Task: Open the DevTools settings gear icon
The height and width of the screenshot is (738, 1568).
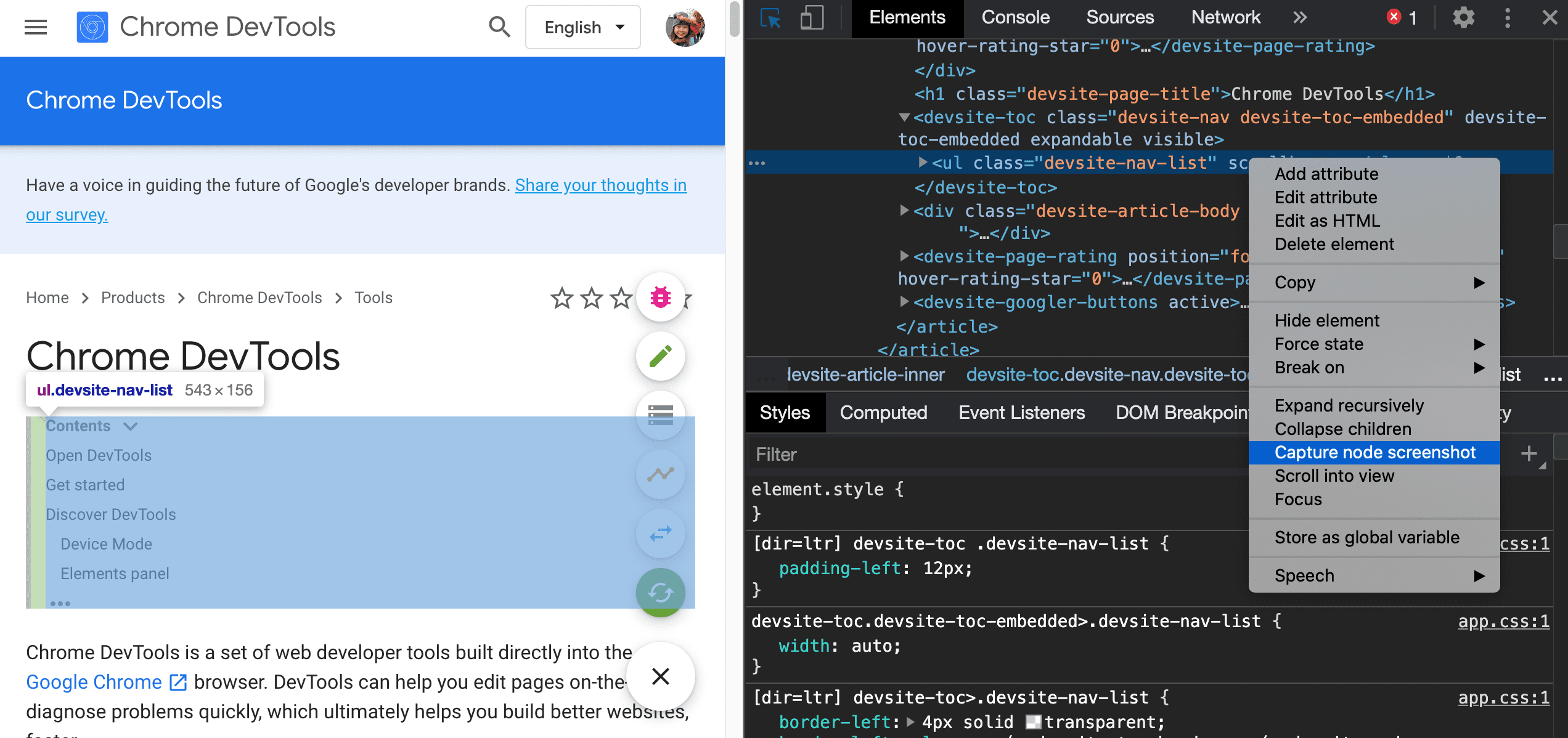Action: tap(1461, 17)
